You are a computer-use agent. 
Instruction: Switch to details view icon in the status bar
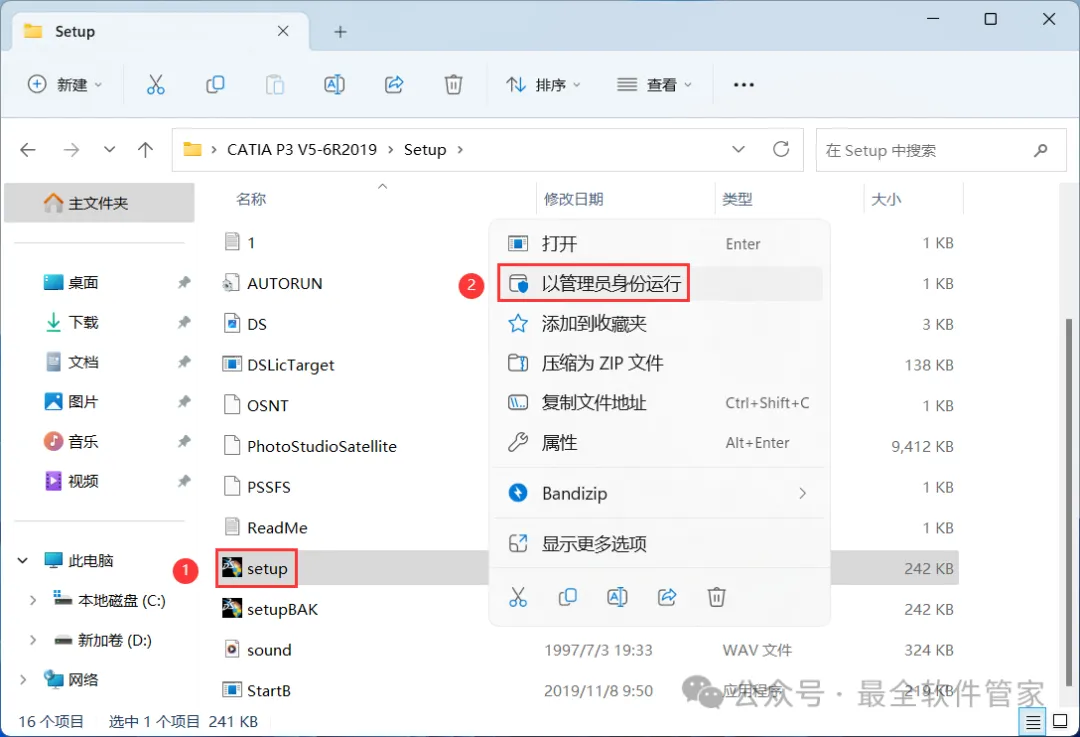[x=1033, y=722]
